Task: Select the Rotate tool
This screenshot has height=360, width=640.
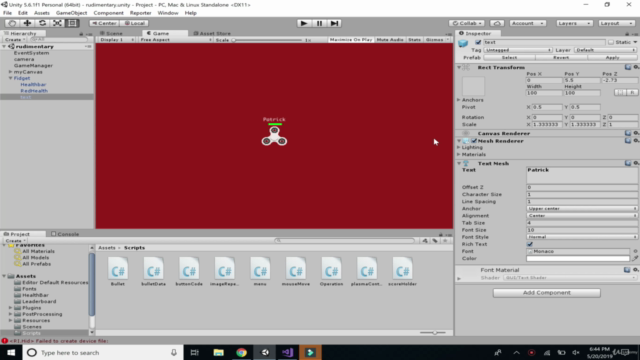Action: coord(42,23)
